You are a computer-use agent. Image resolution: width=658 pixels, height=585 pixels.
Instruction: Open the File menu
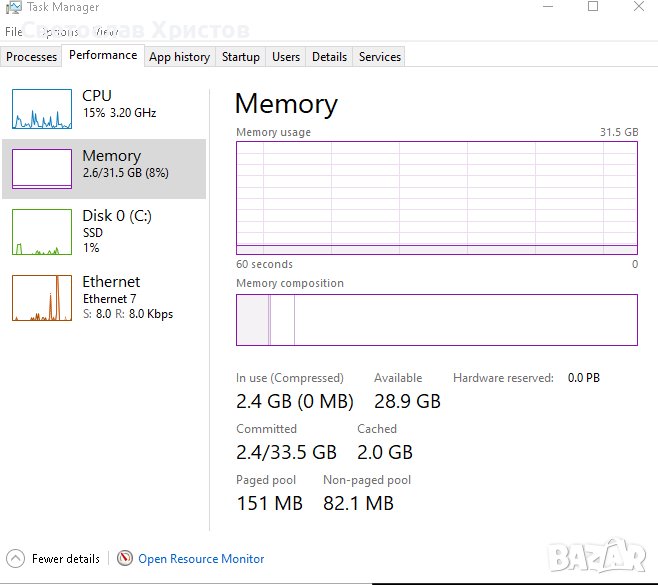click(x=13, y=32)
